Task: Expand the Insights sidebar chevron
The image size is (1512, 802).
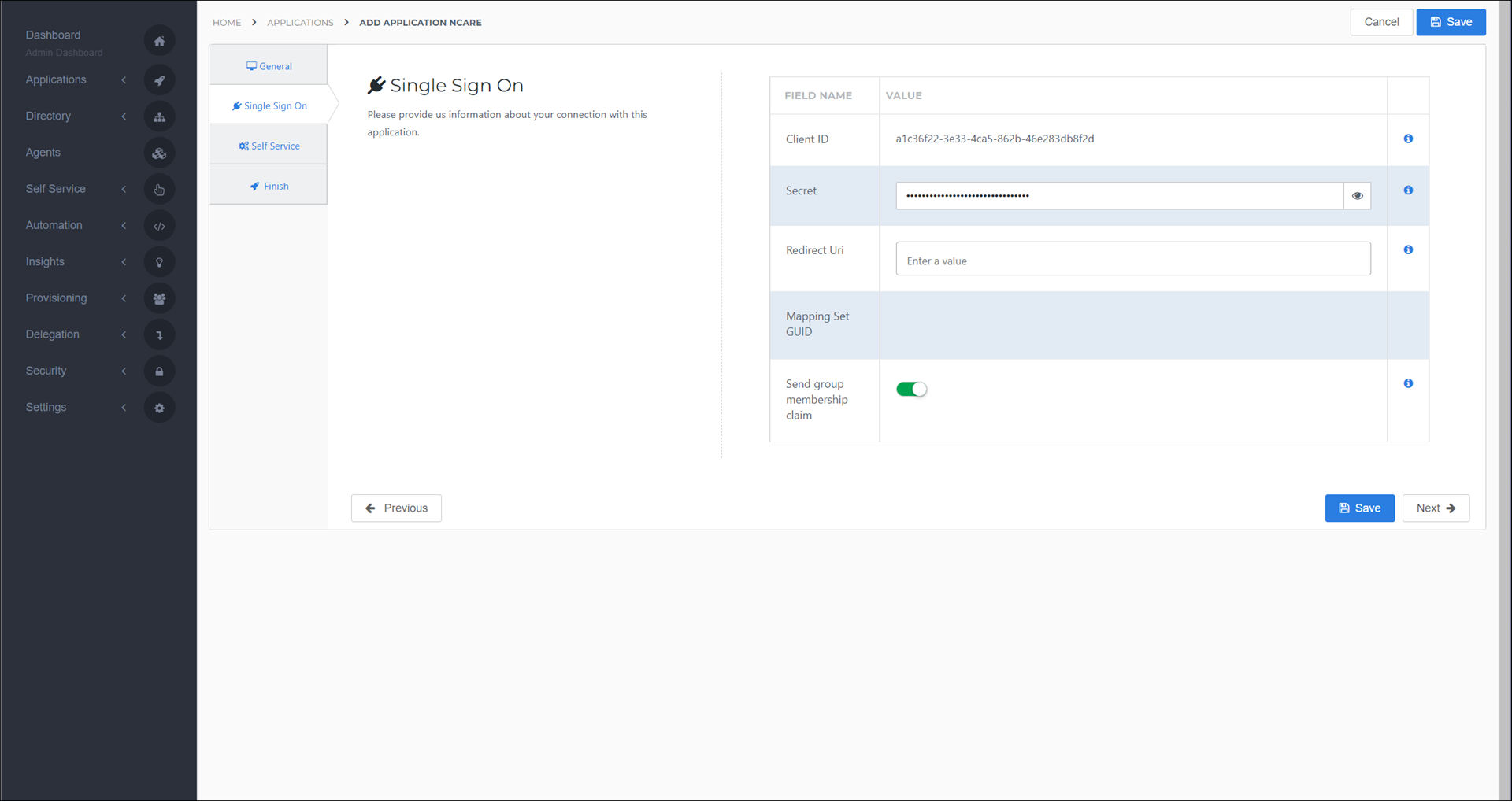Action: point(124,261)
